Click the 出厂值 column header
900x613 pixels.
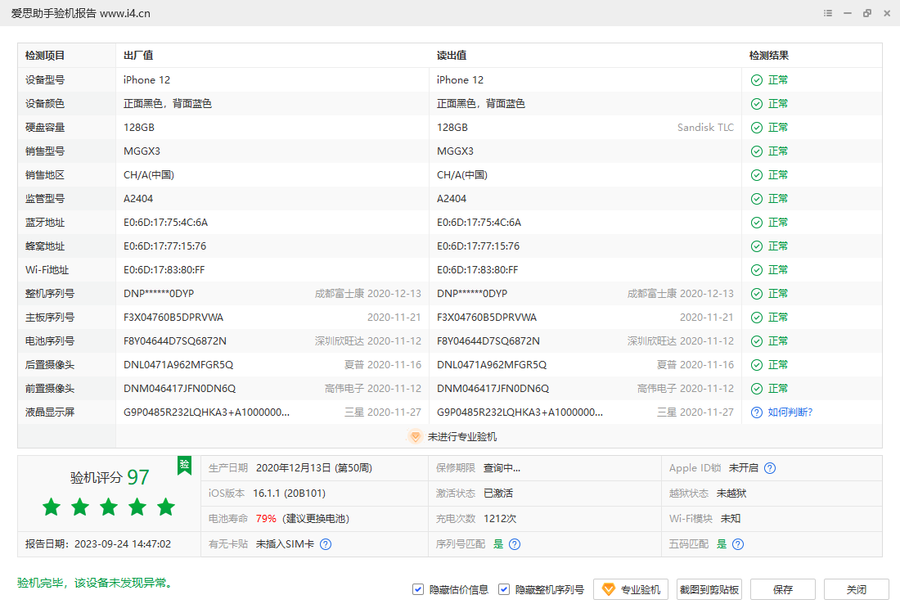click(138, 56)
